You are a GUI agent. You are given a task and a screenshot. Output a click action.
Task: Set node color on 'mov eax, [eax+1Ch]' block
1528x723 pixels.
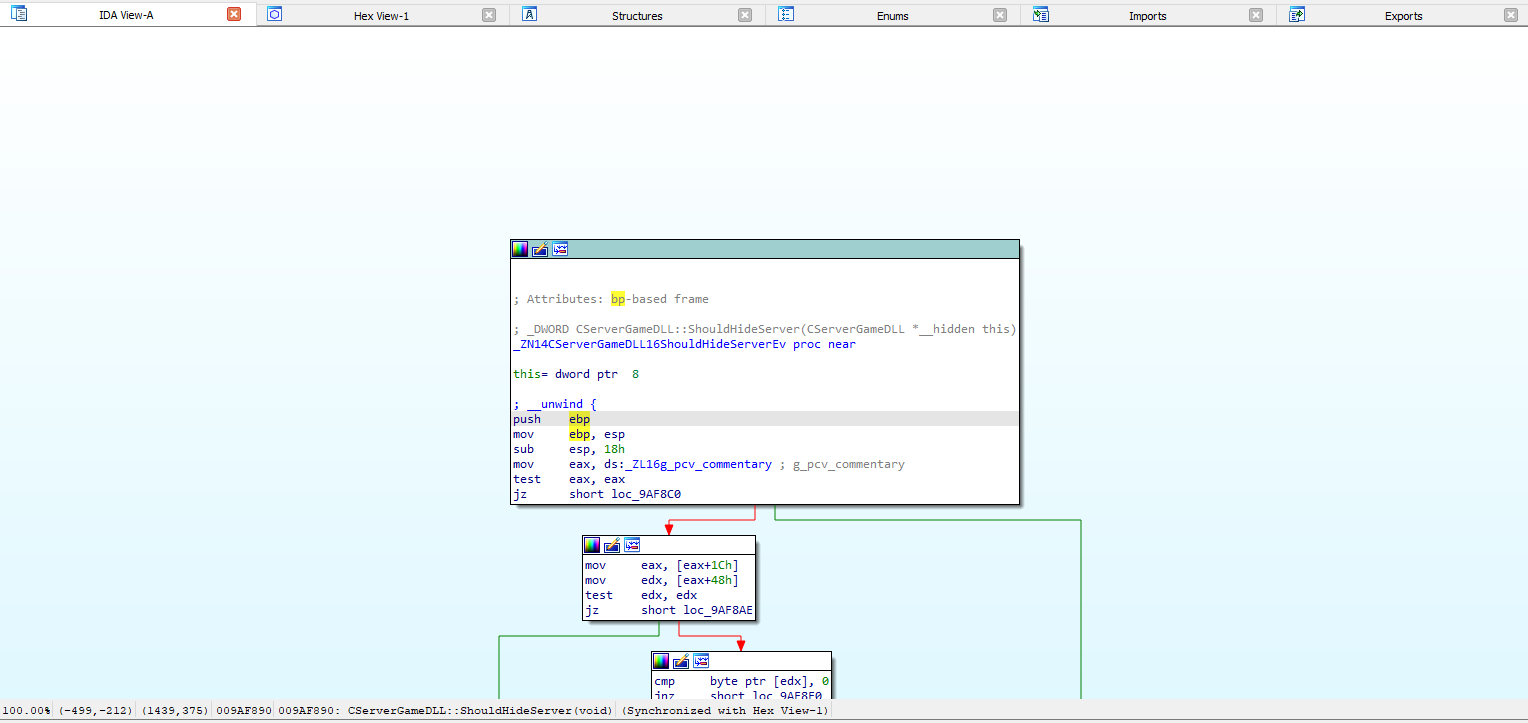pyautogui.click(x=592, y=545)
